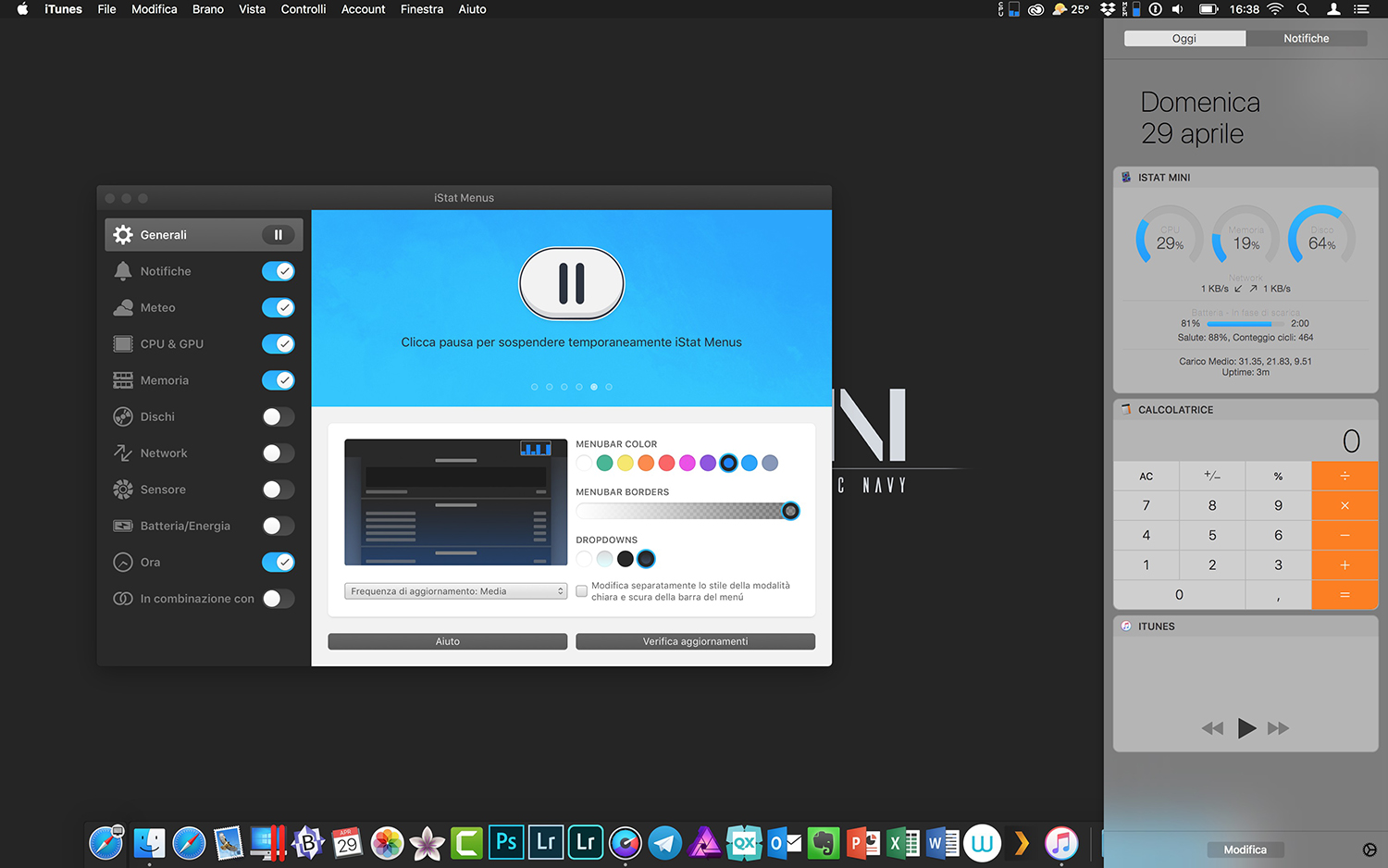Open Notification Center settings gear icon
1388x868 pixels.
click(x=1369, y=849)
